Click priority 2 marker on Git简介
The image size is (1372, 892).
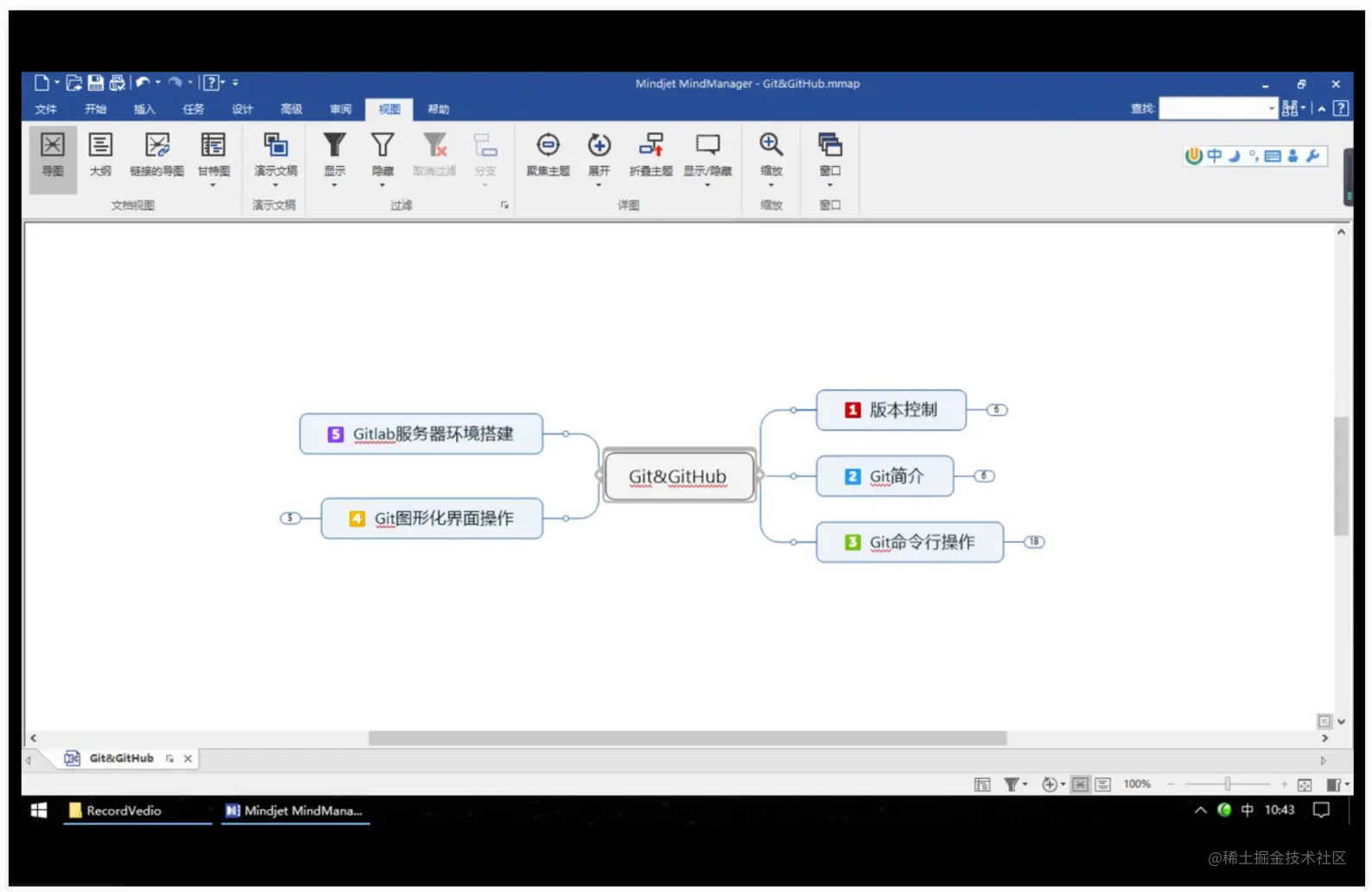click(853, 476)
